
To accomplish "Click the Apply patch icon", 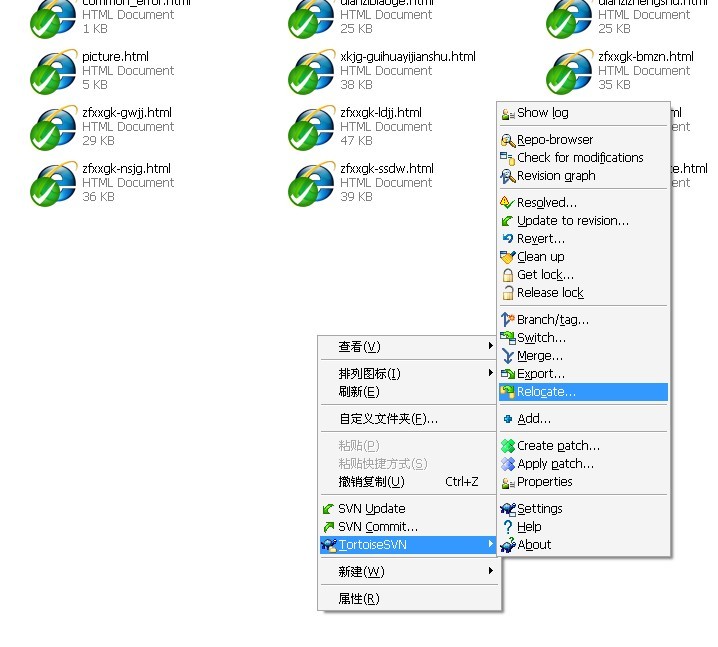I will [x=508, y=464].
